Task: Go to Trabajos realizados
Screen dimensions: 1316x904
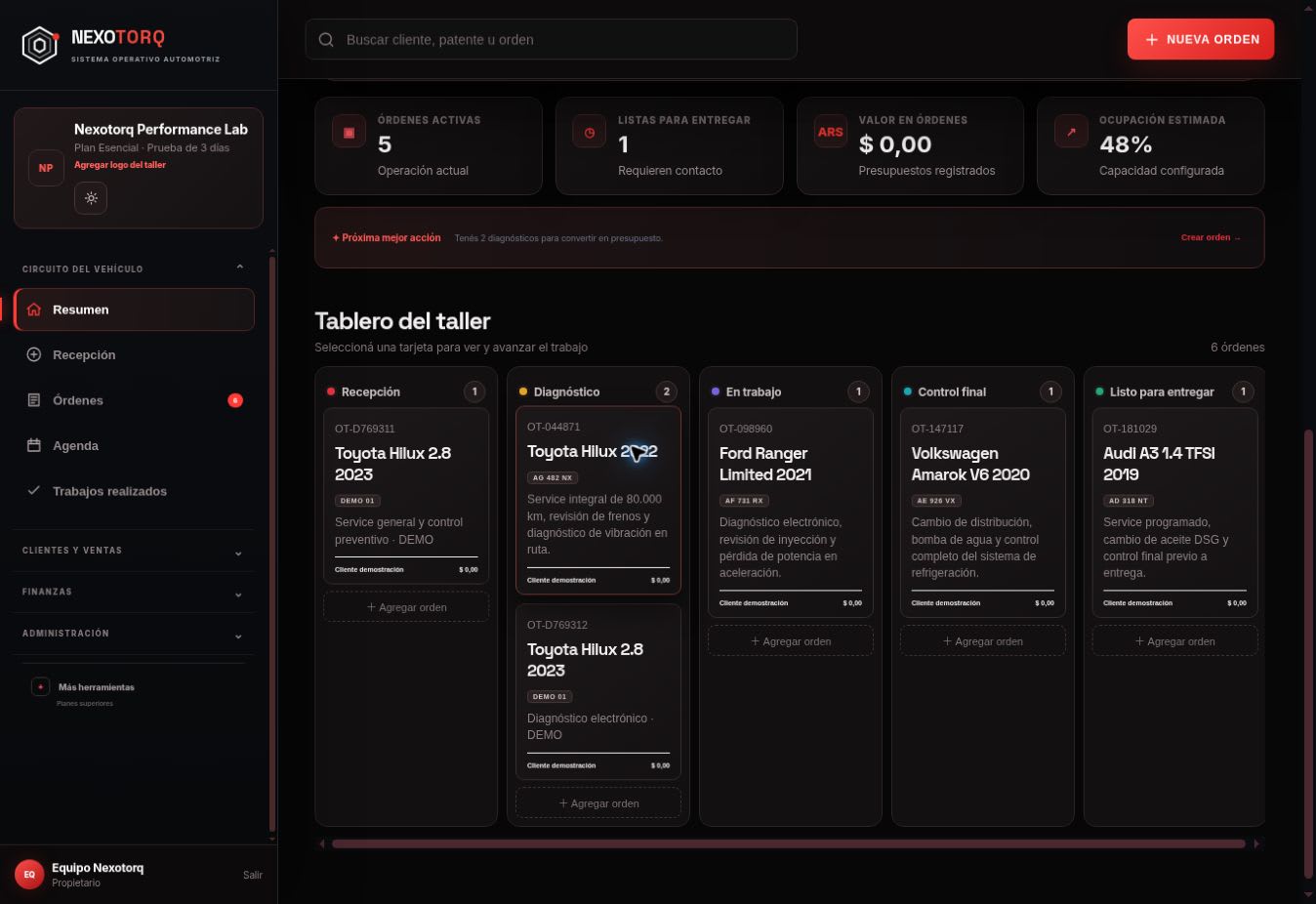Action: 134,491
